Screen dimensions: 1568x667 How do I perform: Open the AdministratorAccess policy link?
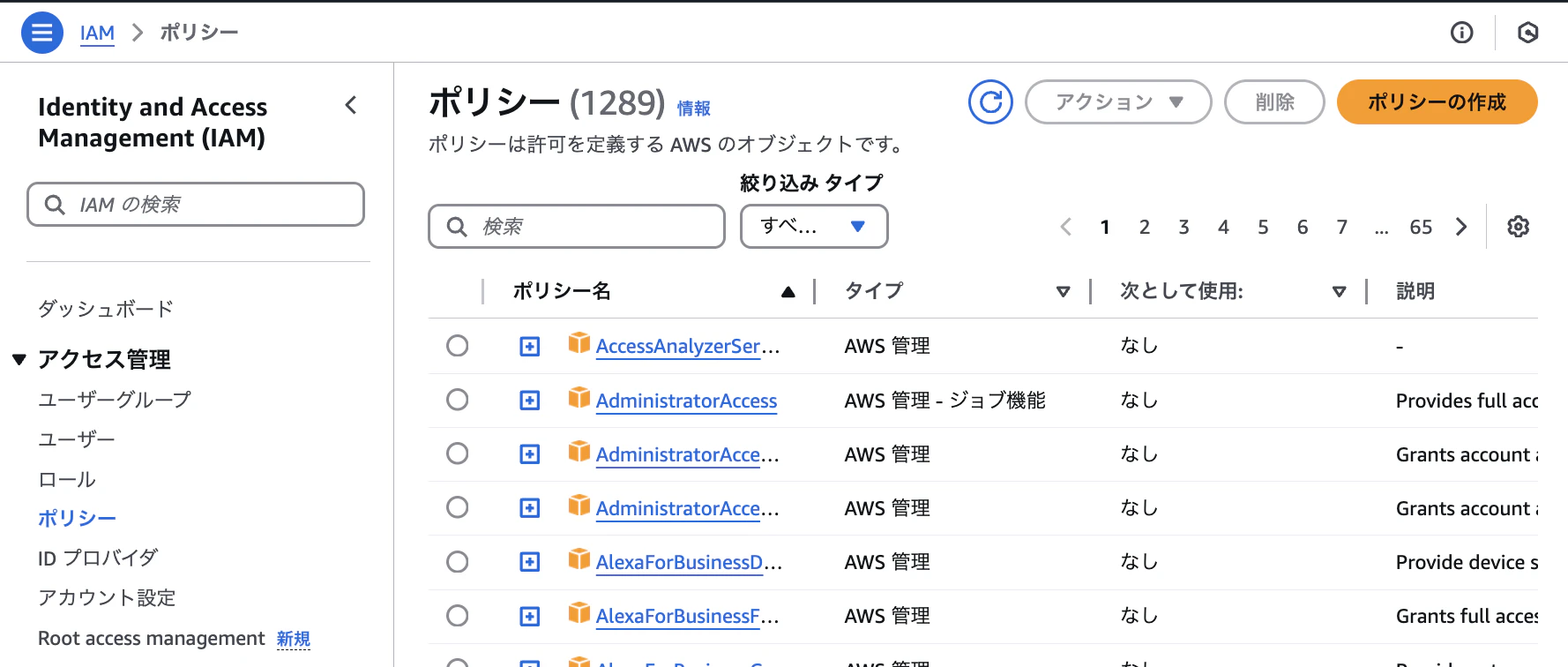click(686, 401)
